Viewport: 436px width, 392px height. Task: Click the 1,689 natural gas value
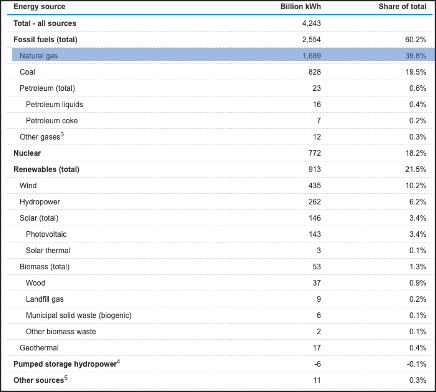click(312, 56)
